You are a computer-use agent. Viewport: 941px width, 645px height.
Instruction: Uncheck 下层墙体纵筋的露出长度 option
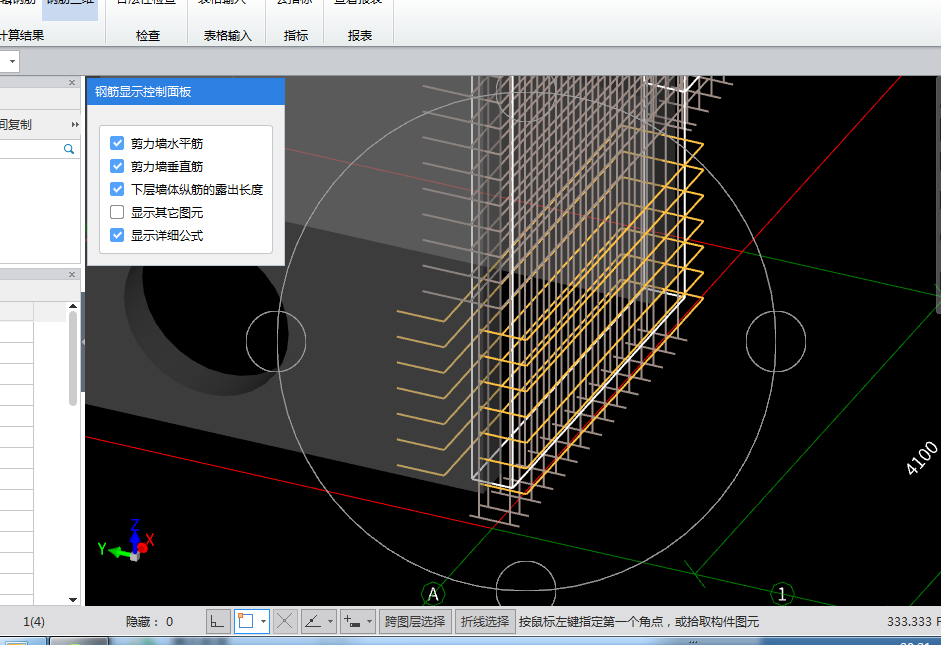(x=117, y=189)
